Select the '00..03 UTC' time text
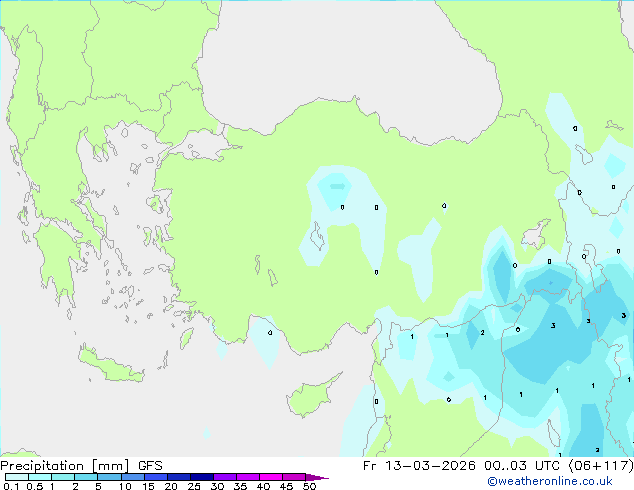 point(522,466)
